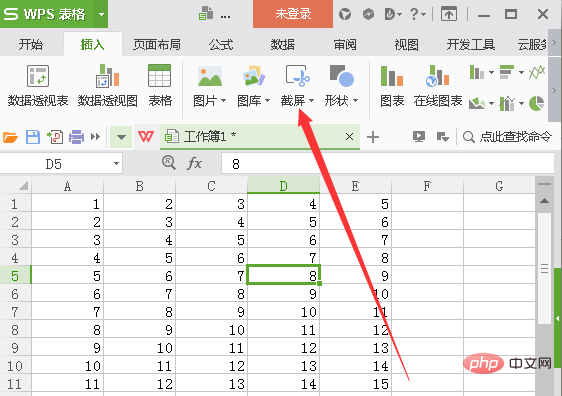Click the open folder icon
The image size is (562, 396).
[10, 137]
